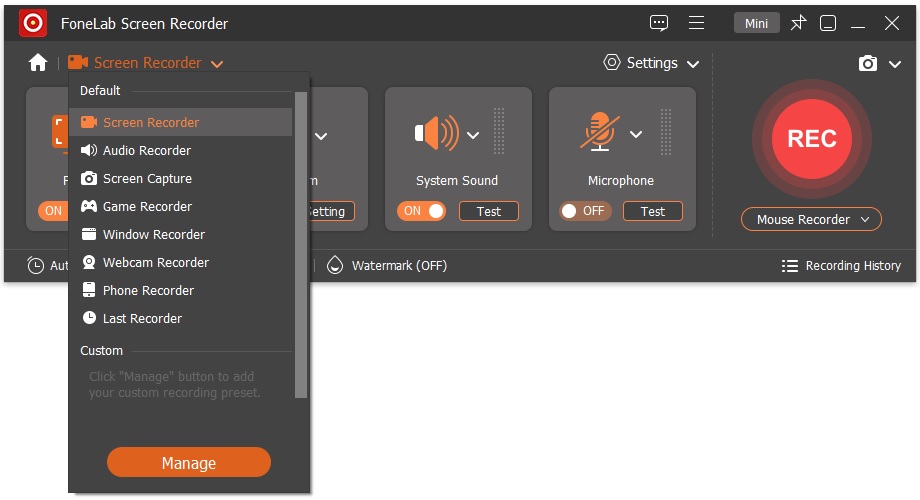This screenshot has height=500, width=920.
Task: Test the Microphone
Action: [652, 211]
